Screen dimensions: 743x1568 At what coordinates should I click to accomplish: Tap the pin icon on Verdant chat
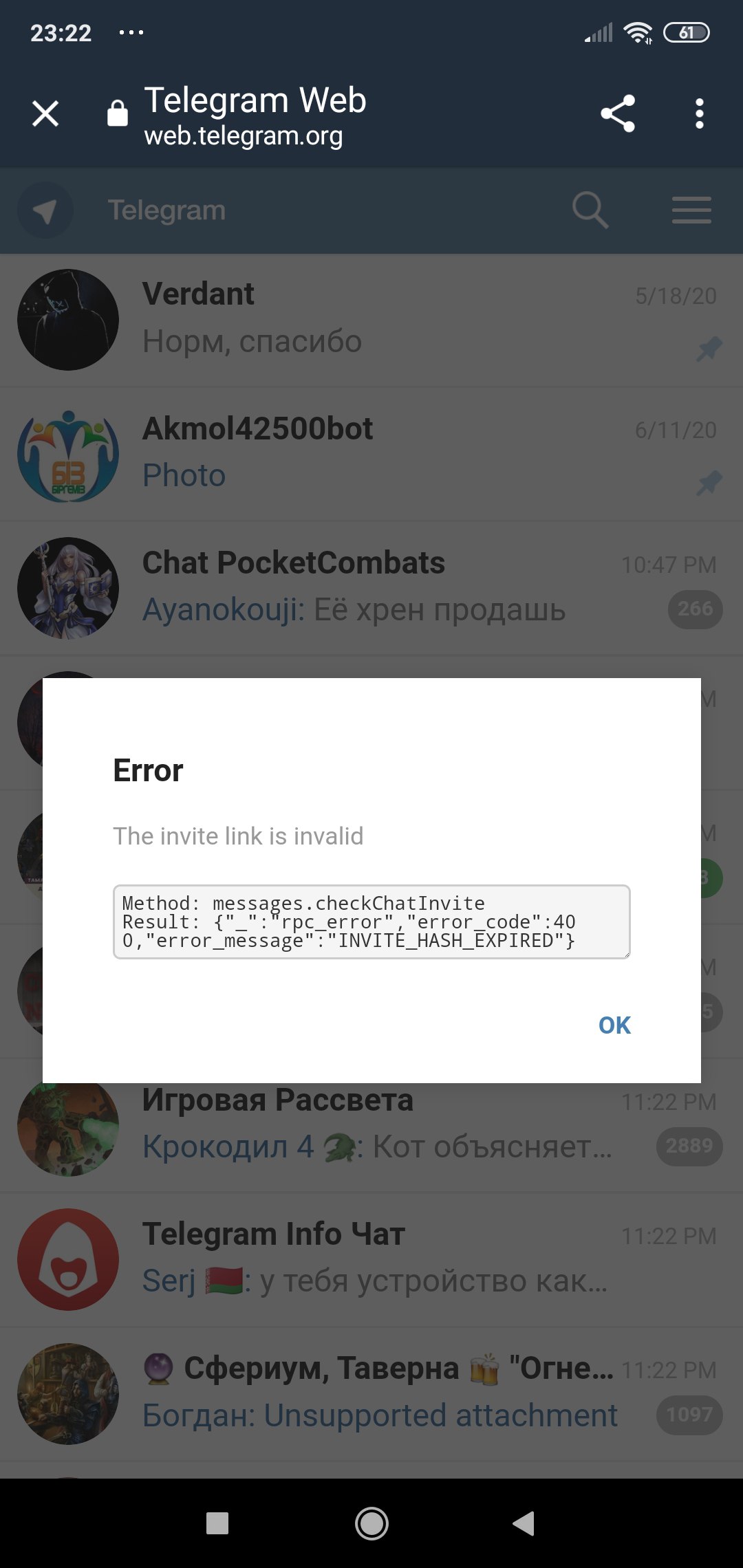[x=709, y=349]
